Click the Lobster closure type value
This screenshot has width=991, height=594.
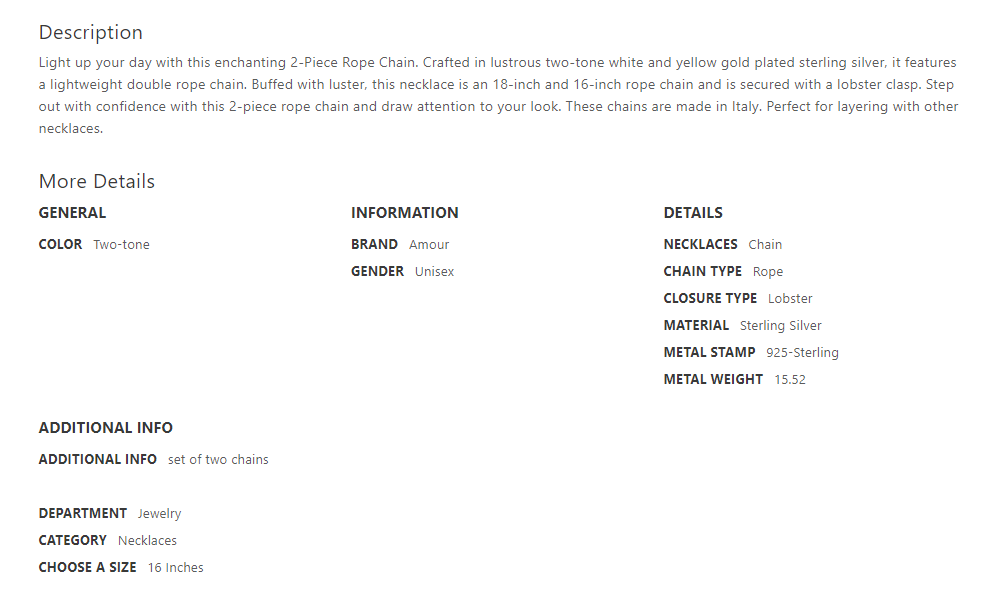tap(790, 299)
